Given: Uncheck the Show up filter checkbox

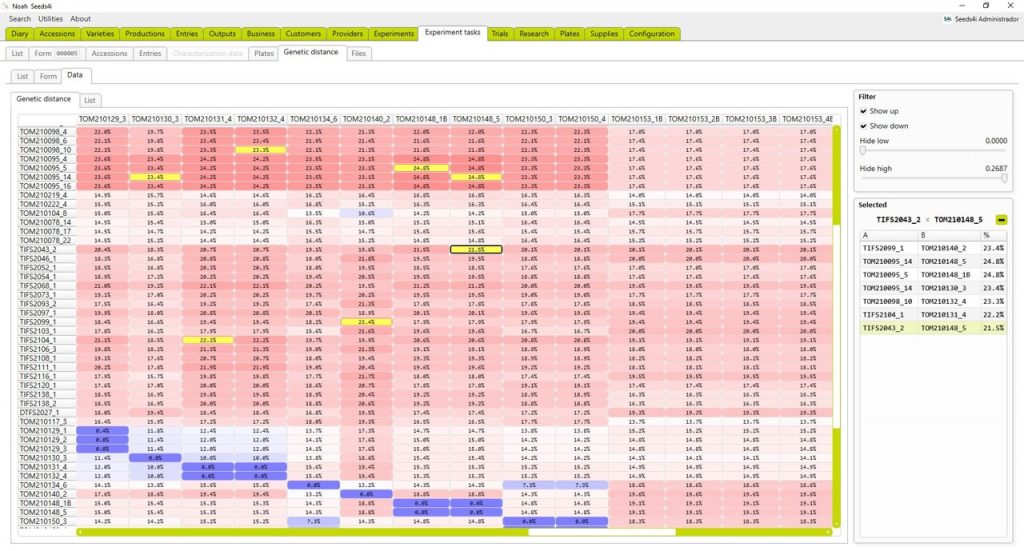Looking at the screenshot, I should [863, 111].
